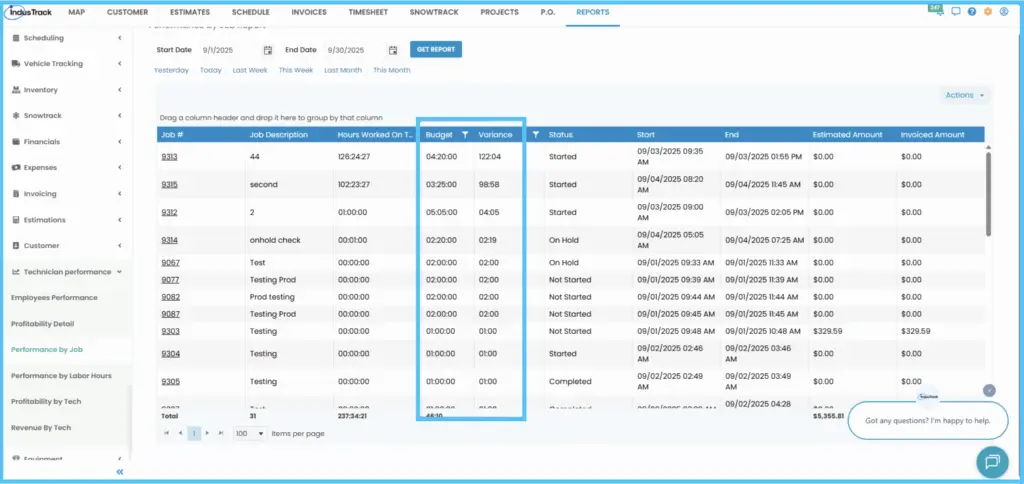Open Revenue By Tech report
This screenshot has height=484, width=1024.
40,428
